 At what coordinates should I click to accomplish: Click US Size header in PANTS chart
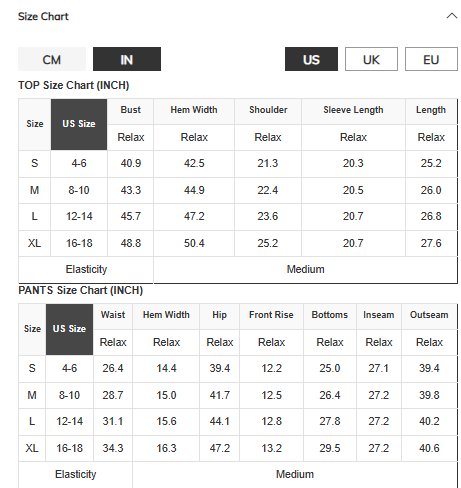click(69, 329)
